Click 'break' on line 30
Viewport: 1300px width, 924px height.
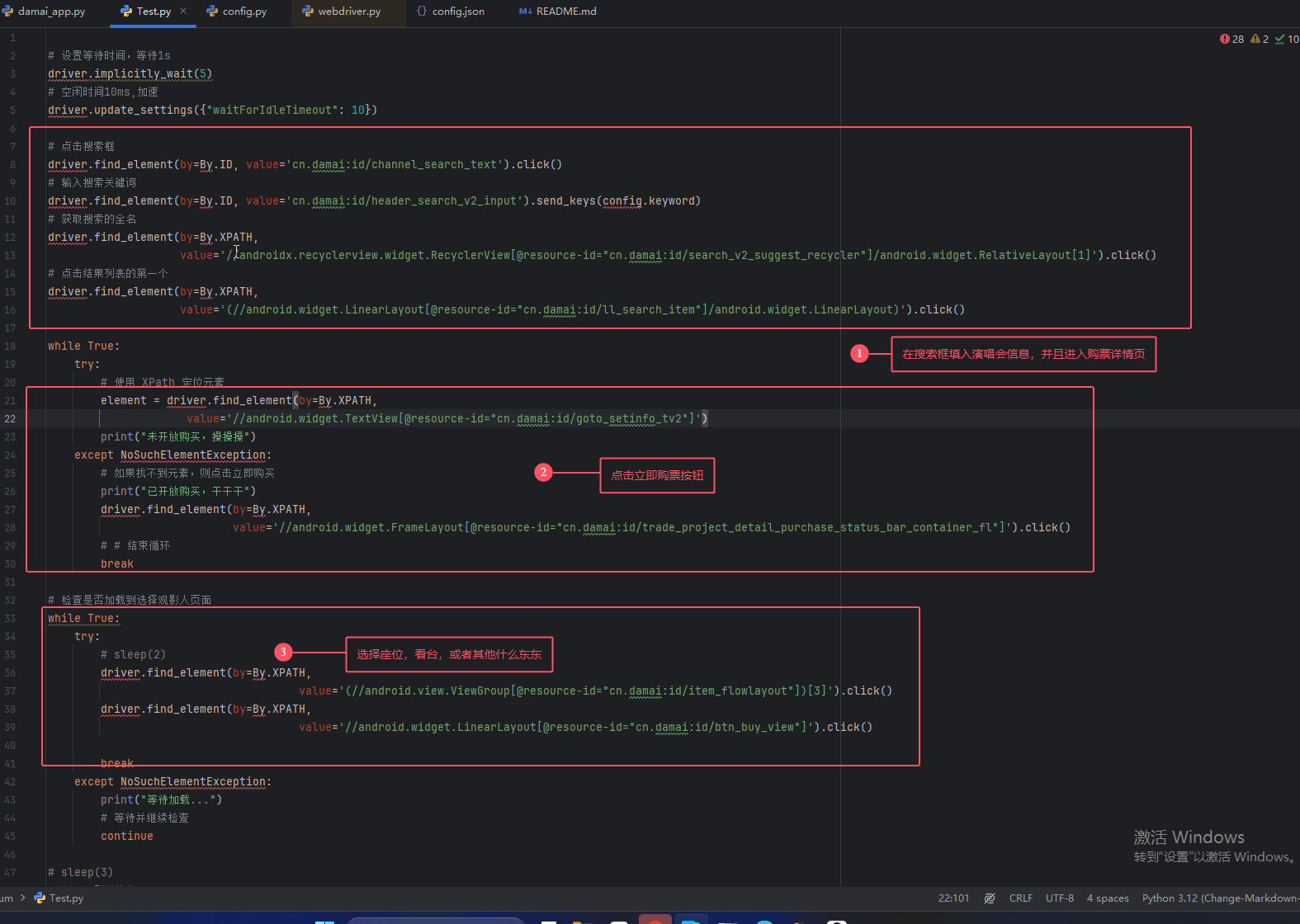point(117,563)
